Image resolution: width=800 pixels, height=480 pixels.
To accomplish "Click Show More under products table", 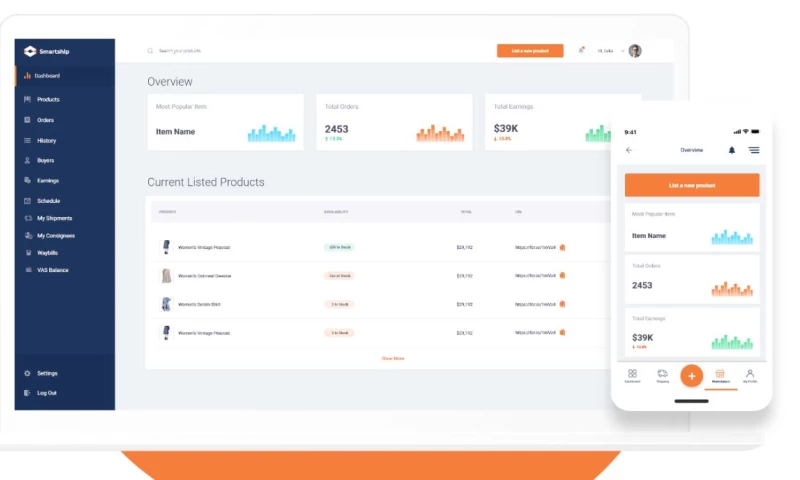I will (393, 357).
